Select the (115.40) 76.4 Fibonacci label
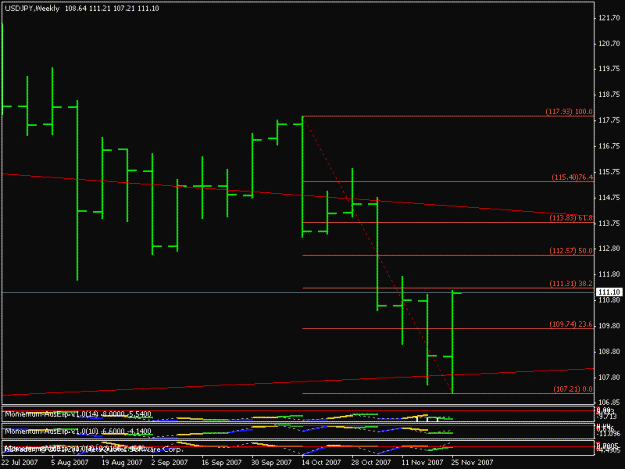This screenshot has width=625, height=469. click(572, 177)
